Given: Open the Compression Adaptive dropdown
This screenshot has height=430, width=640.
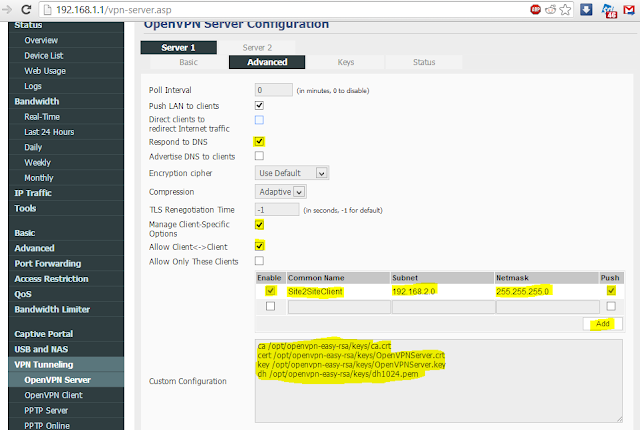Looking at the screenshot, I should (281, 192).
